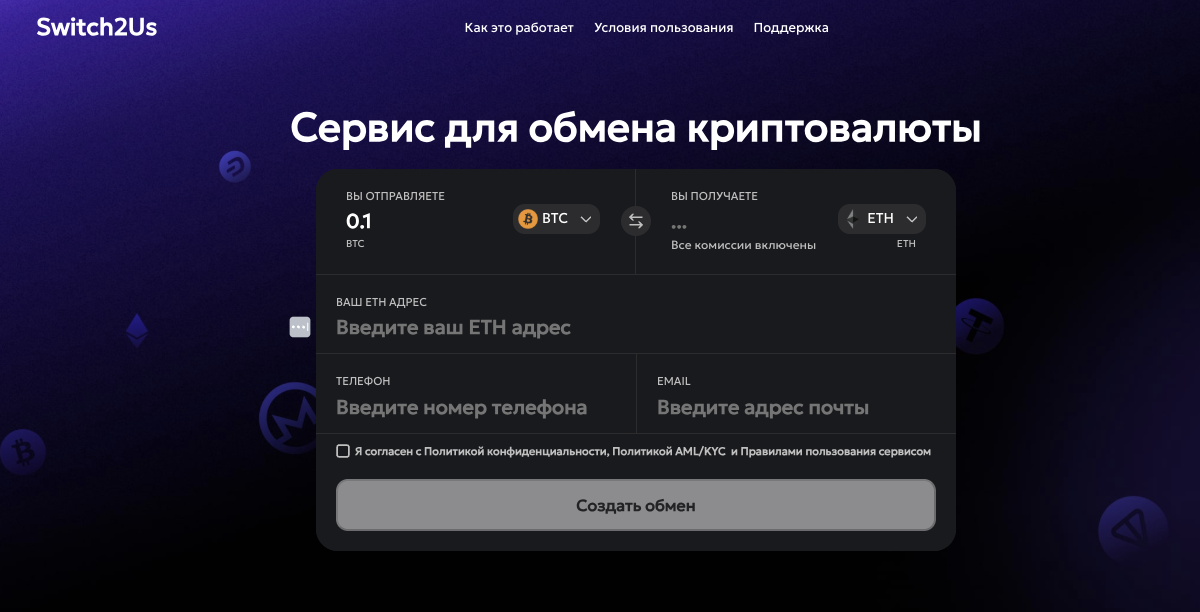Open the "Правилами пользования сервисом" link
This screenshot has height=612, width=1200.
click(x=836, y=452)
